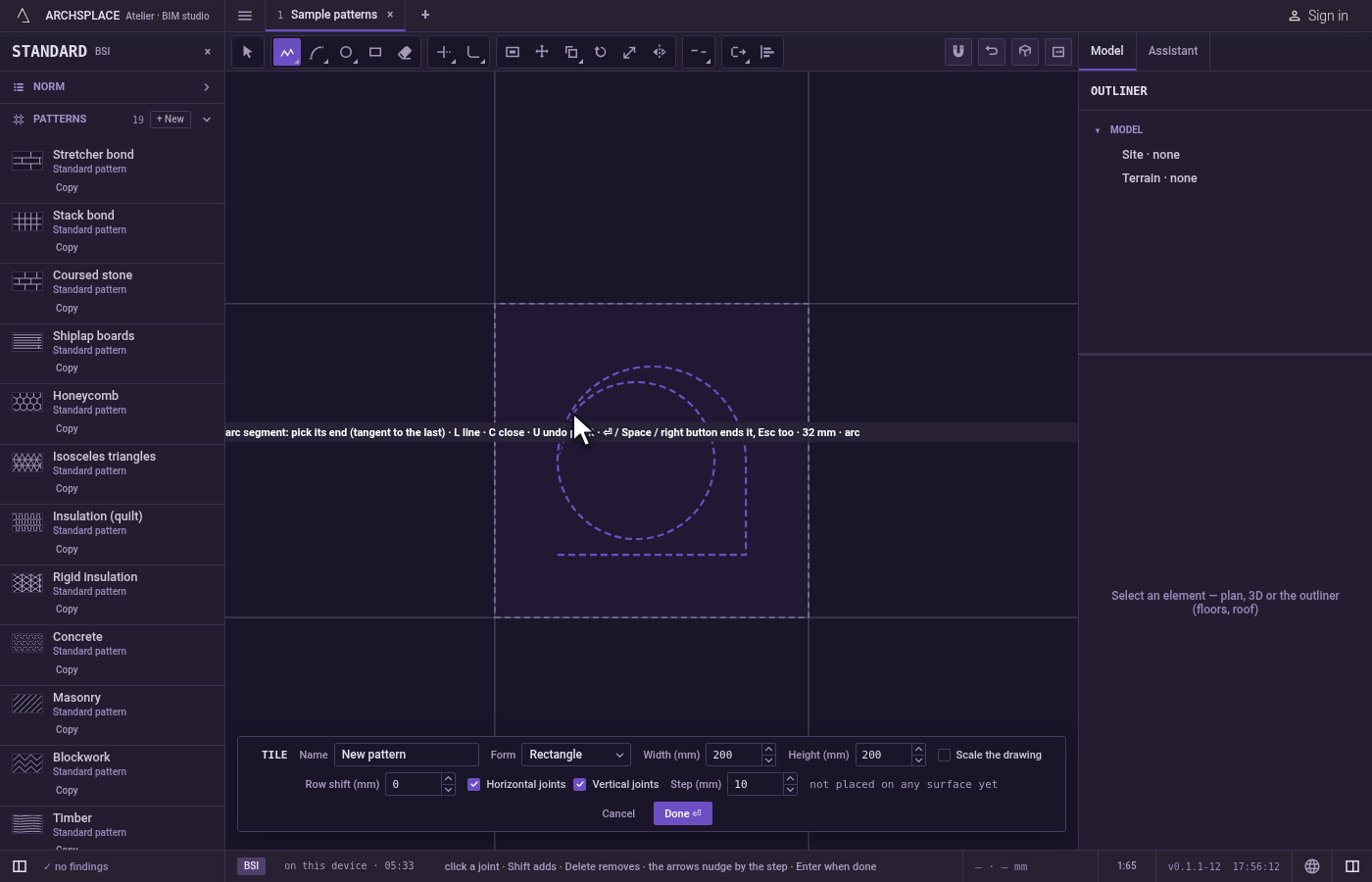Select the arrow pointer tool
Screen dimensions: 1372x882
click(x=248, y=53)
